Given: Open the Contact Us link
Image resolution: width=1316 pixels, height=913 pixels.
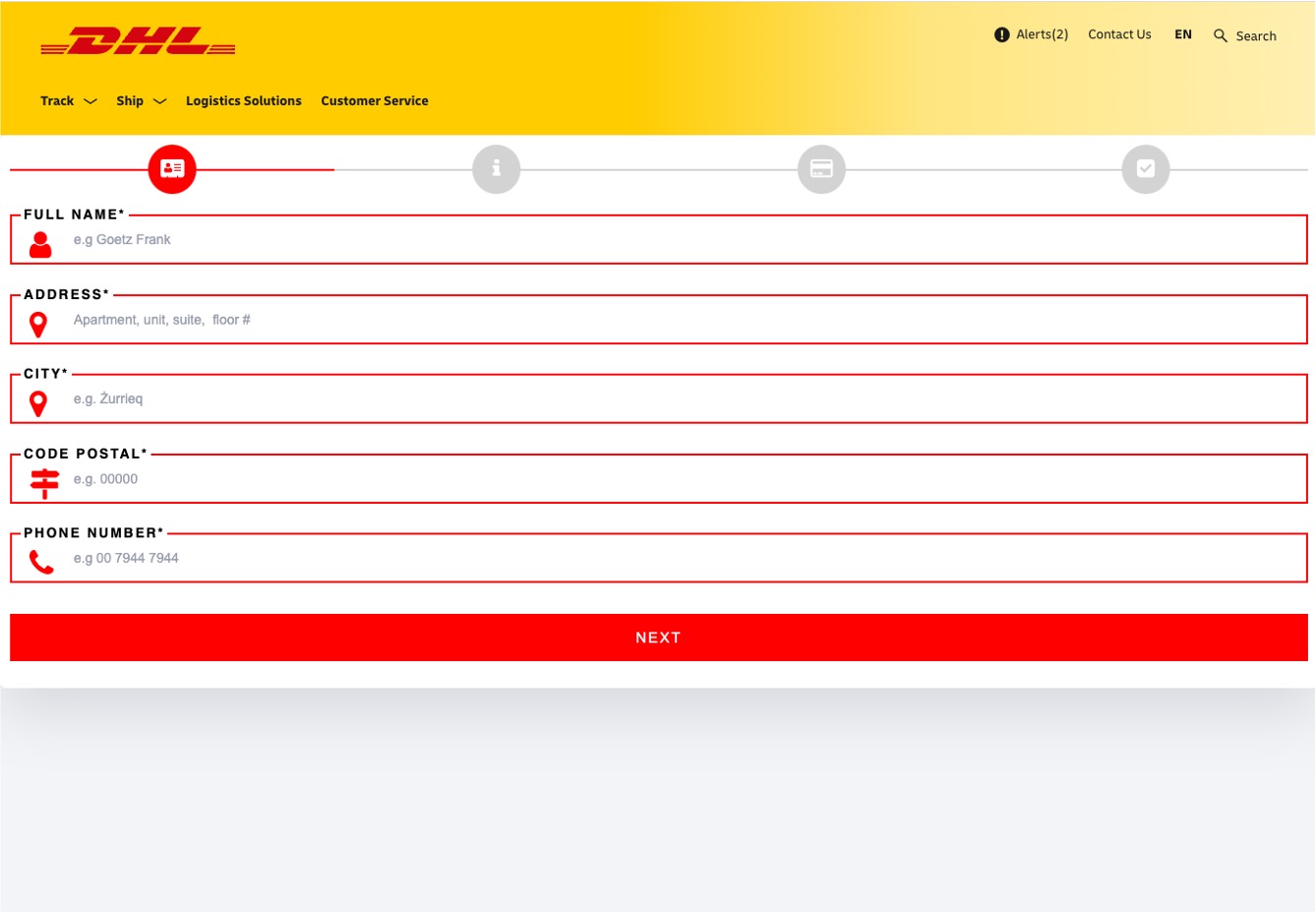Looking at the screenshot, I should click(1119, 33).
